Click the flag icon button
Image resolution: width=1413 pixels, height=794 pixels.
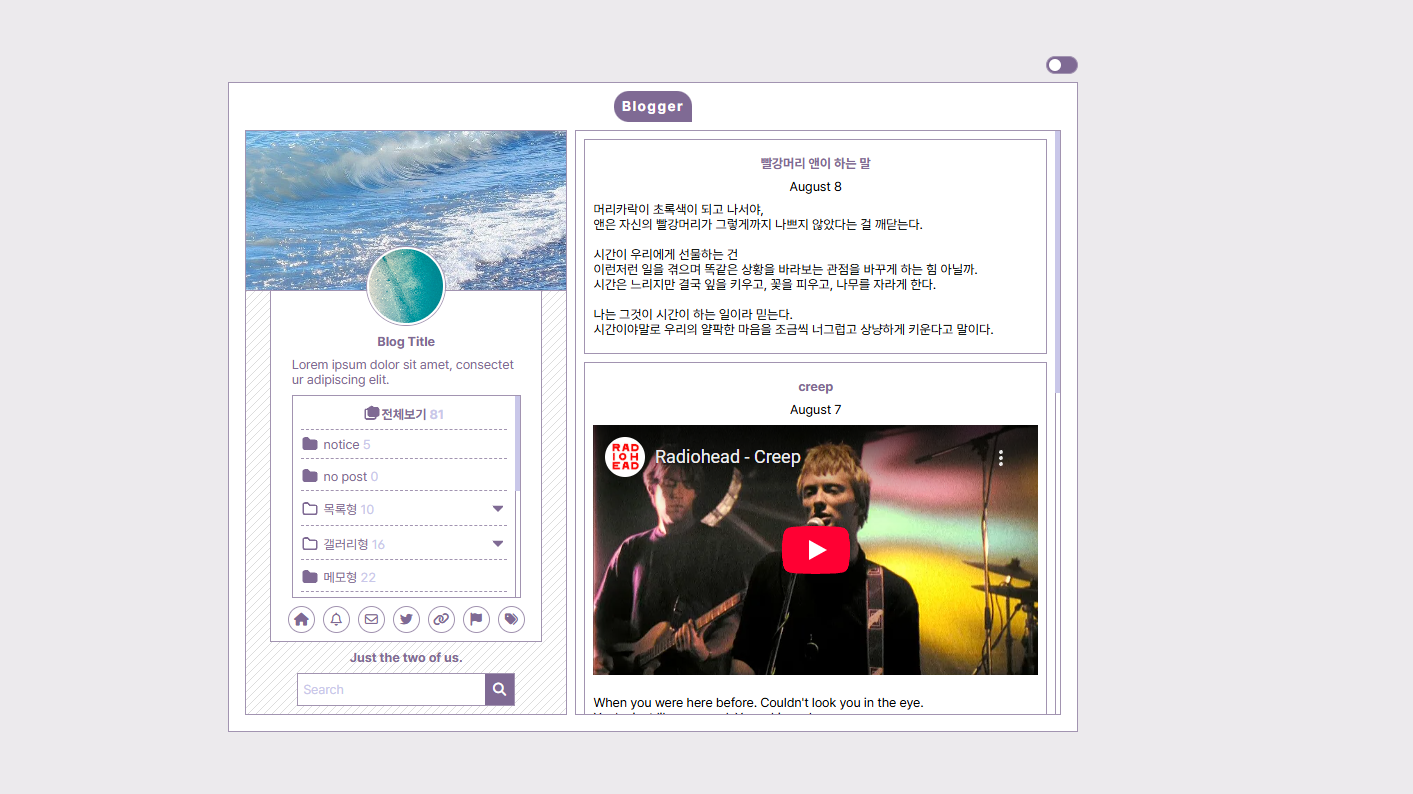tap(476, 619)
